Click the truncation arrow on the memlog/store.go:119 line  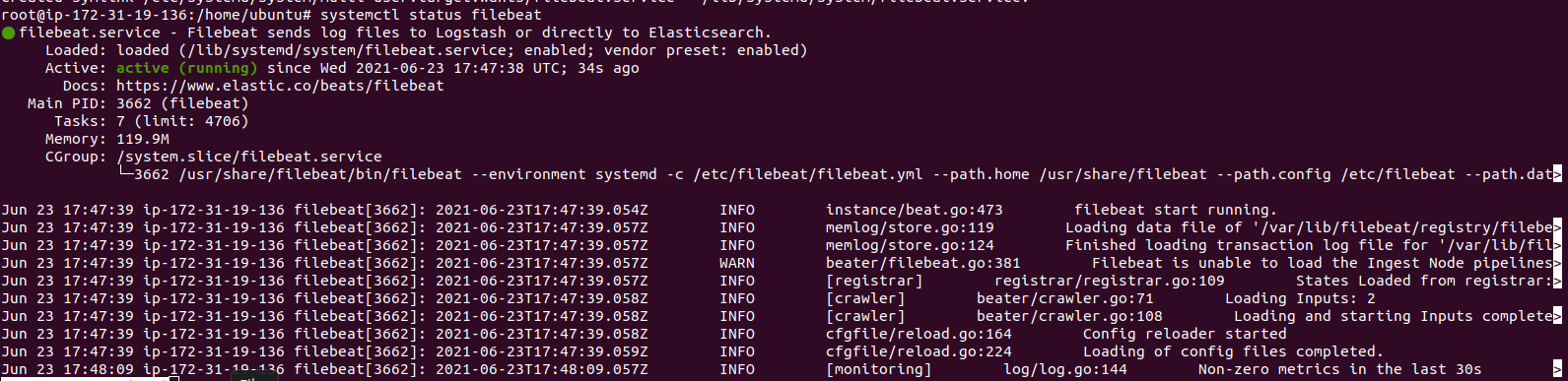(x=1558, y=227)
